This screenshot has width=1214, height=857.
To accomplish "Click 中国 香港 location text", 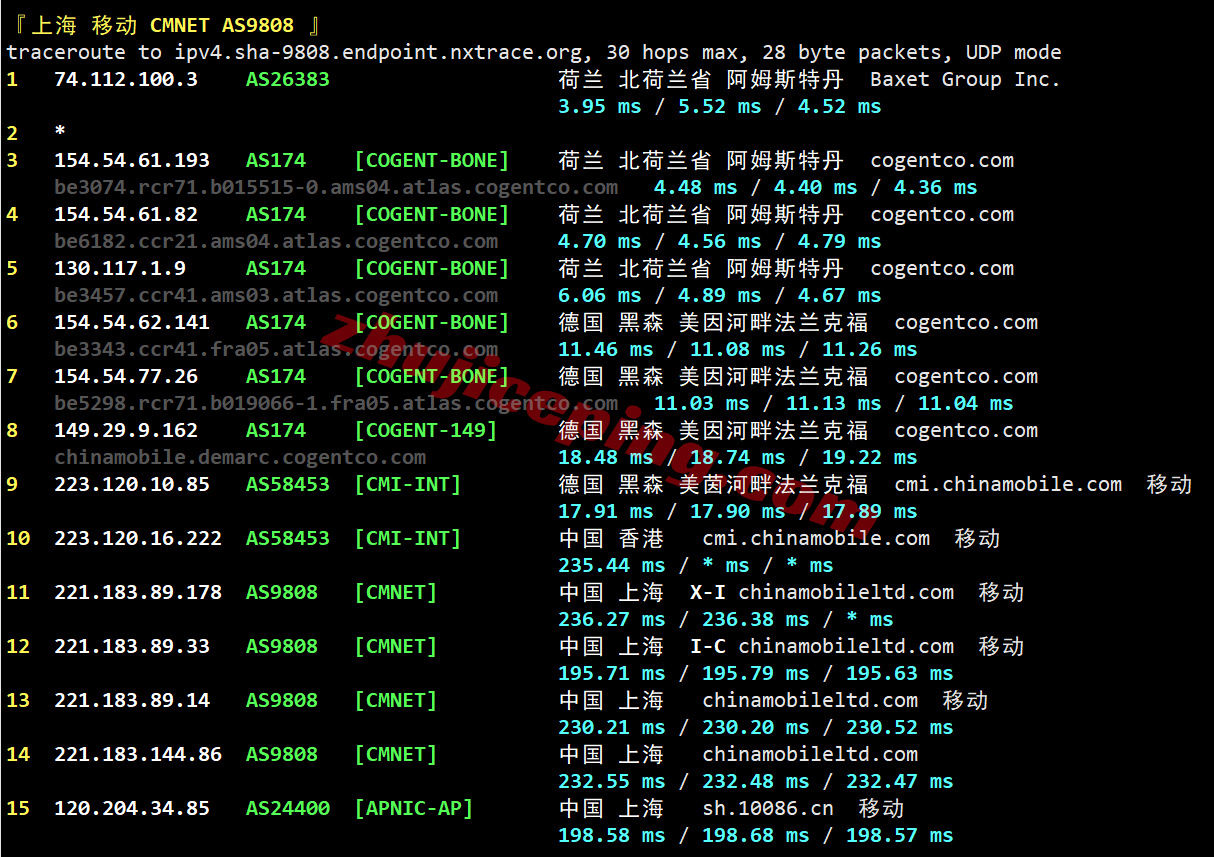I will pos(611,538).
